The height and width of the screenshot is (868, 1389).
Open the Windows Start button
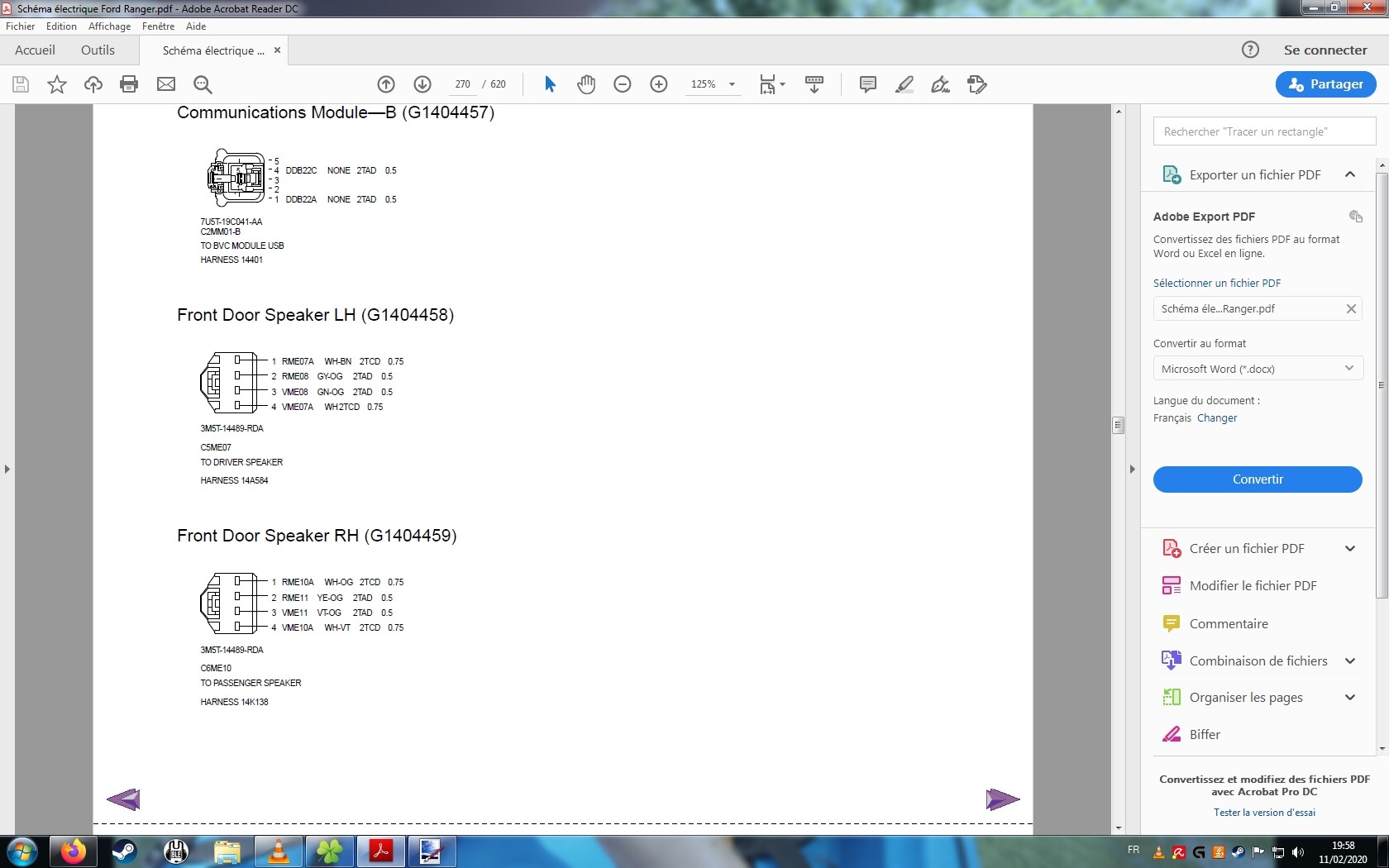point(21,851)
